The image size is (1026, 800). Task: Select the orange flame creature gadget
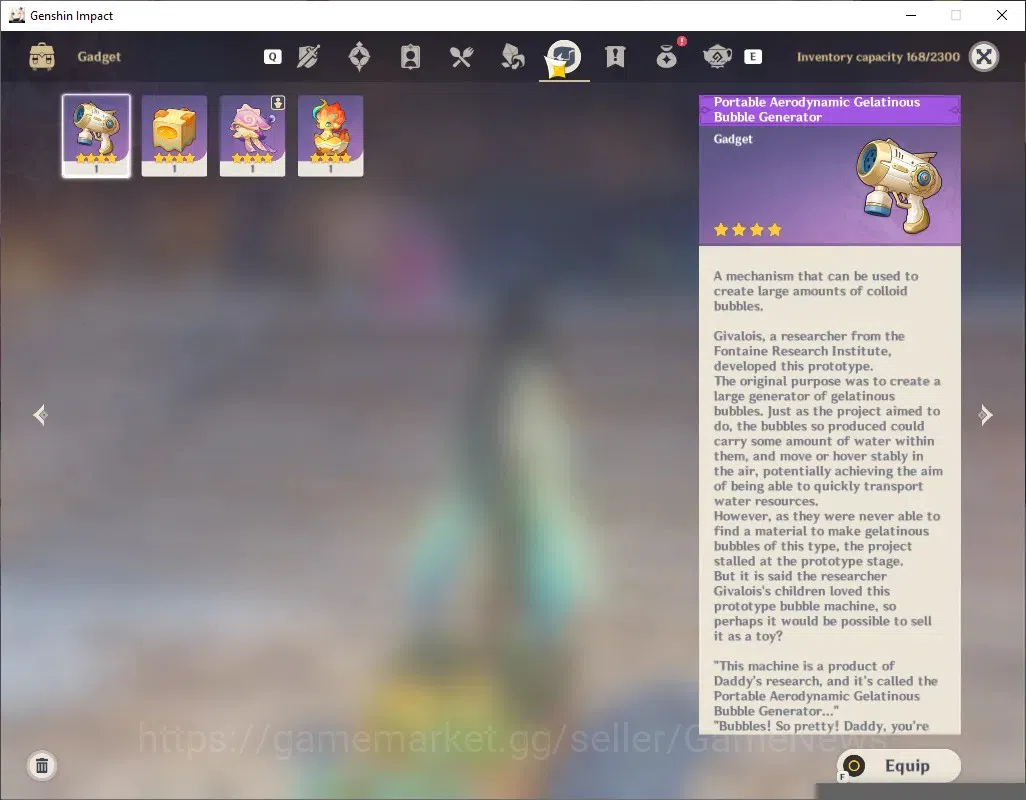click(x=330, y=136)
